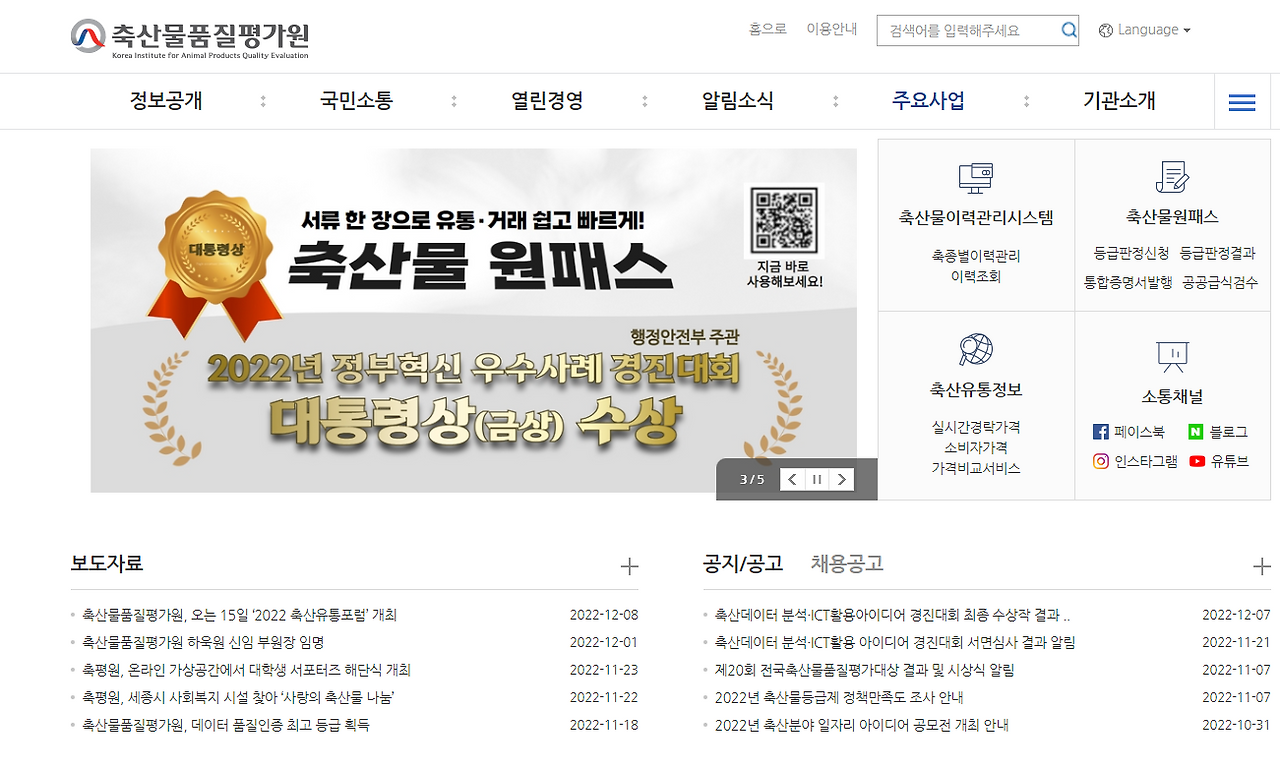The height and width of the screenshot is (769, 1280).
Task: Click the 축산유통정보 globe magnifier icon
Action: coord(975,350)
